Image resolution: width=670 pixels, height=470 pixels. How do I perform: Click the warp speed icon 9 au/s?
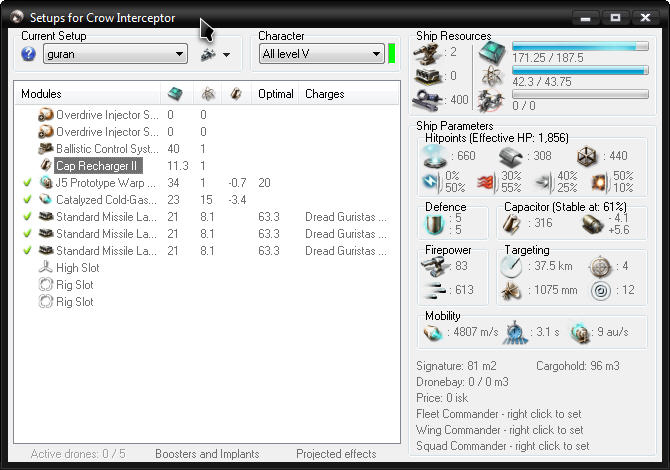click(580, 332)
